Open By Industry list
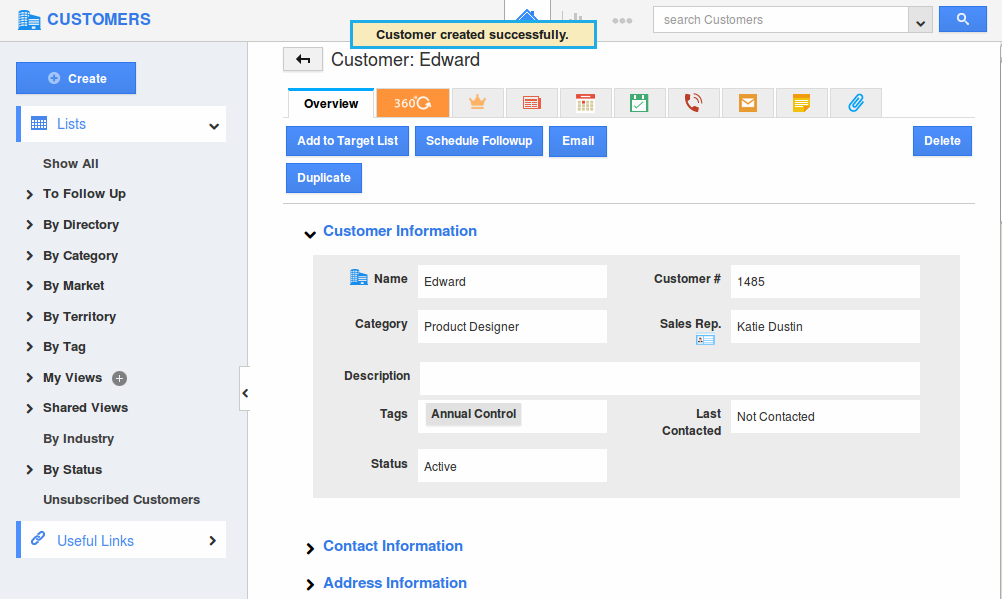The width and height of the screenshot is (1002, 599). [79, 439]
